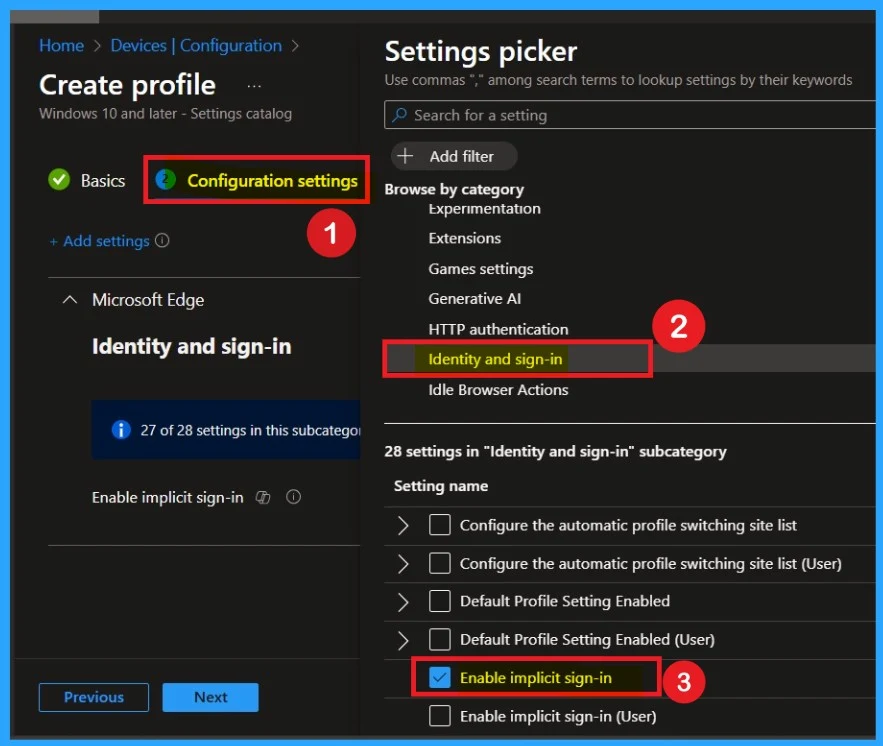883x746 pixels.
Task: Expand Configure the automatic profile switching site list row
Action: pos(403,525)
